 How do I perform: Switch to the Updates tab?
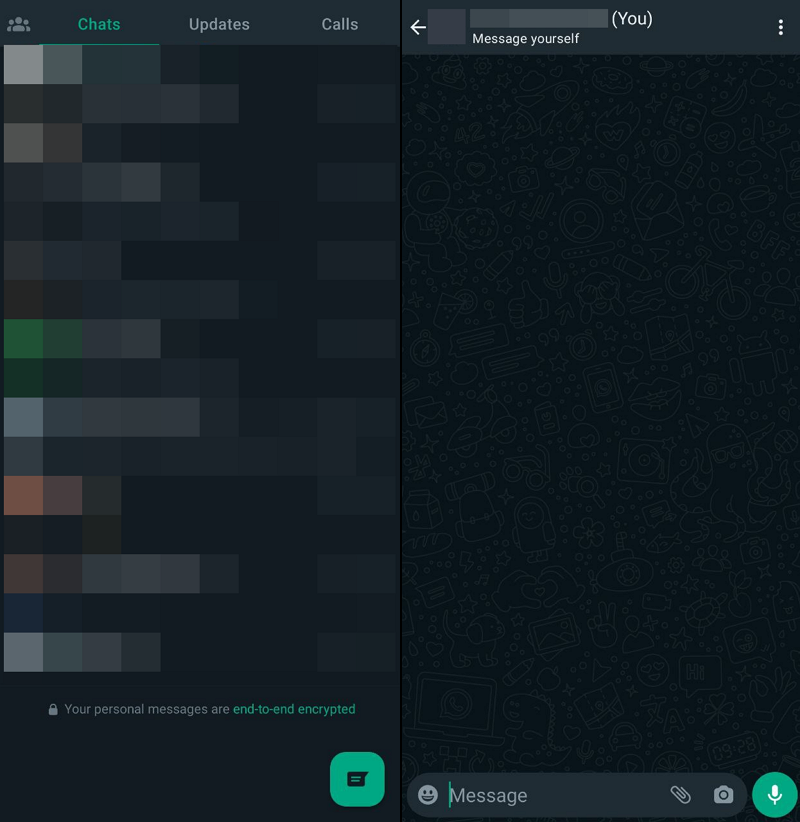[x=219, y=24]
